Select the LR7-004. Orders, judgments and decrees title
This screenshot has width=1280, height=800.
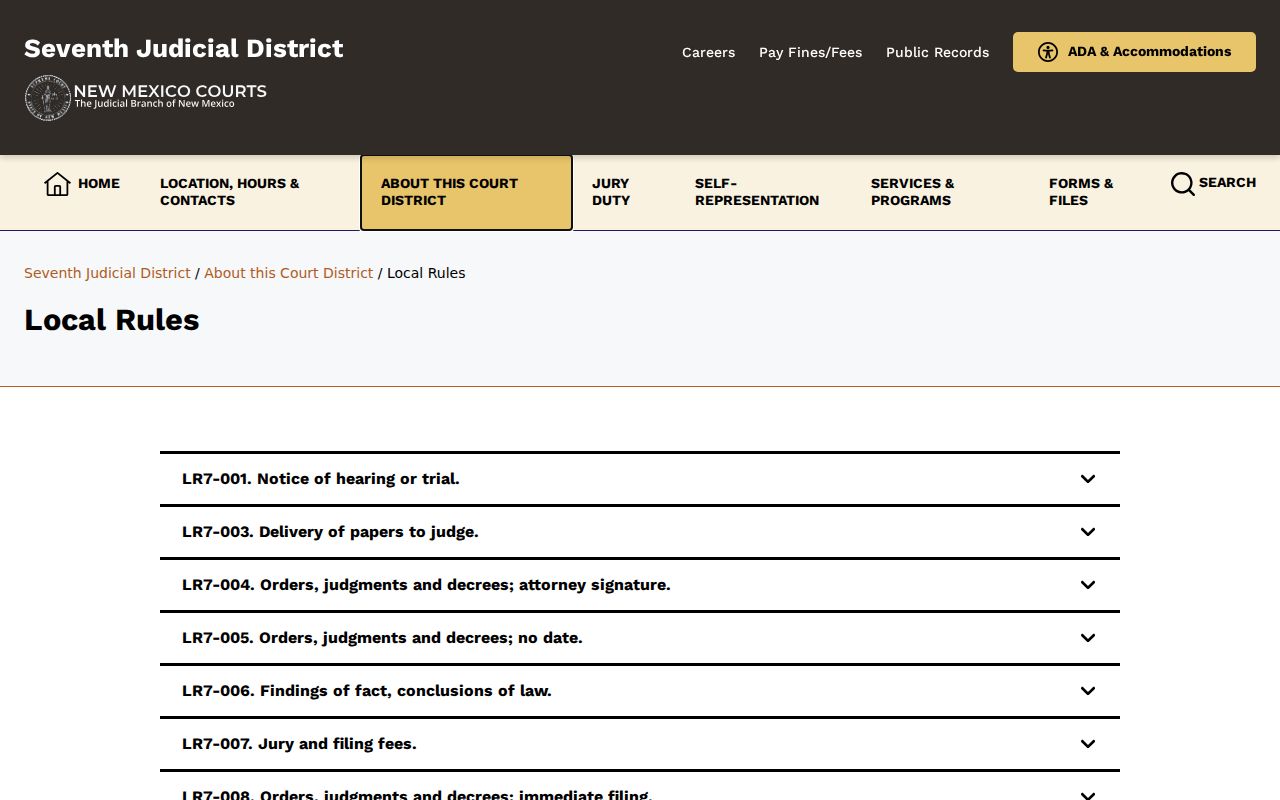[x=426, y=585]
